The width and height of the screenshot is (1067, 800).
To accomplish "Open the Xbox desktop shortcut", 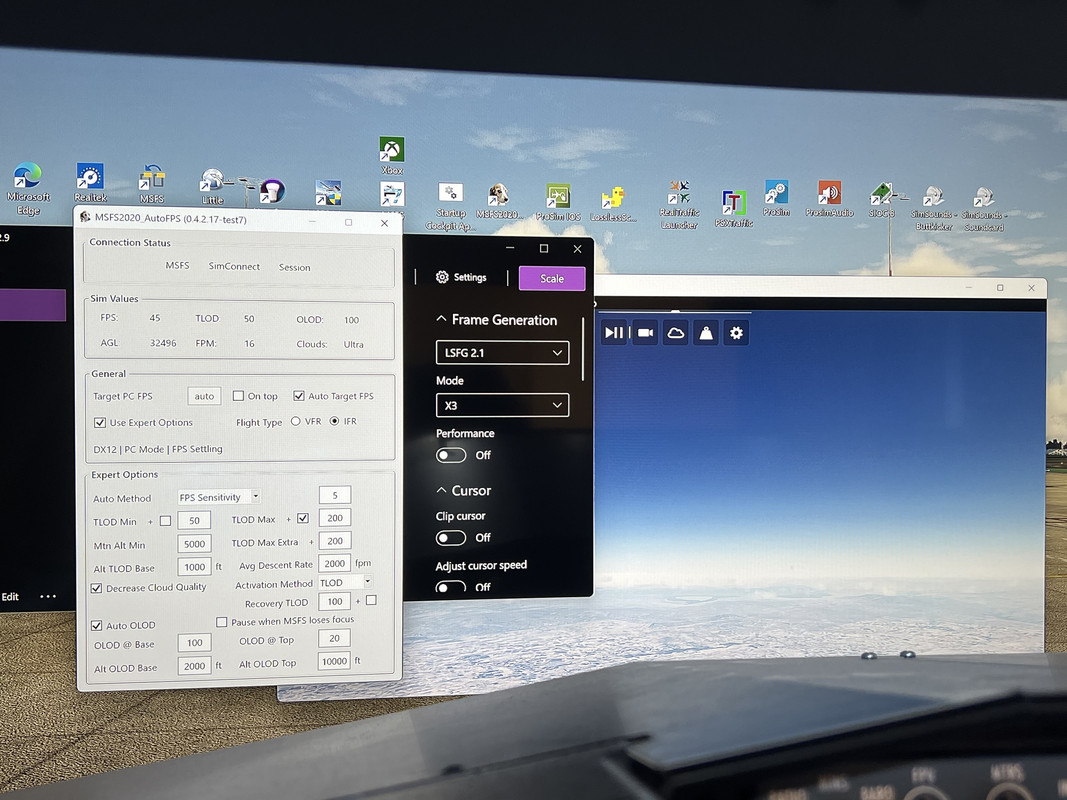I will point(392,156).
